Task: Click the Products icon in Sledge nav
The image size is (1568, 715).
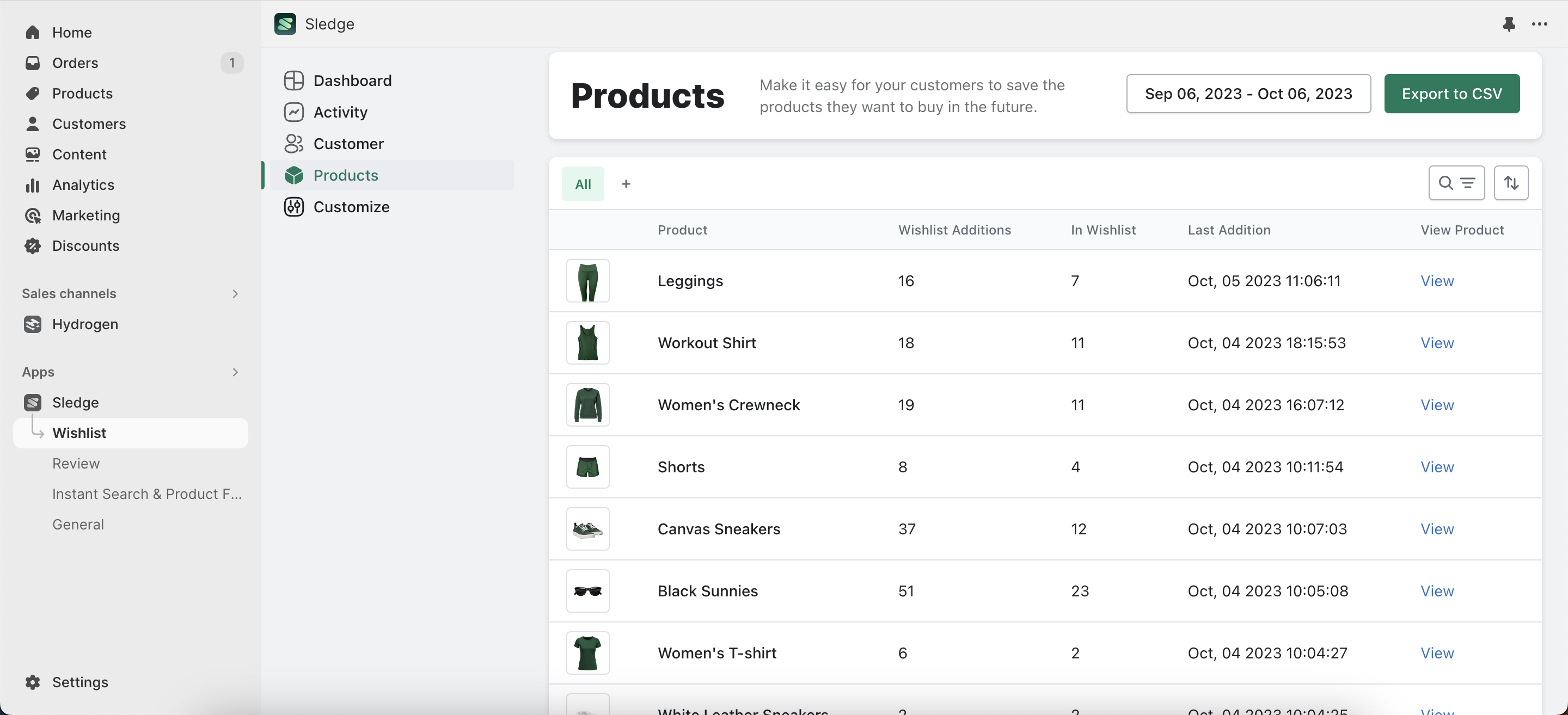Action: click(294, 174)
